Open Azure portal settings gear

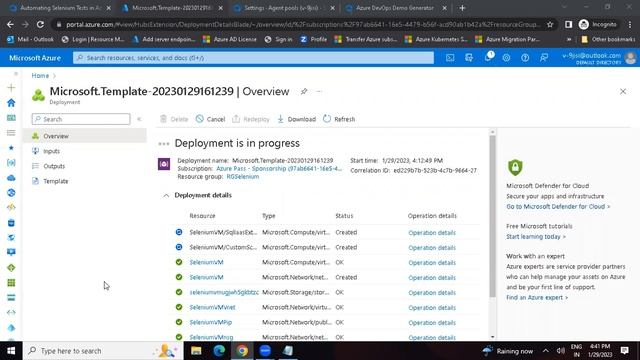click(x=506, y=58)
